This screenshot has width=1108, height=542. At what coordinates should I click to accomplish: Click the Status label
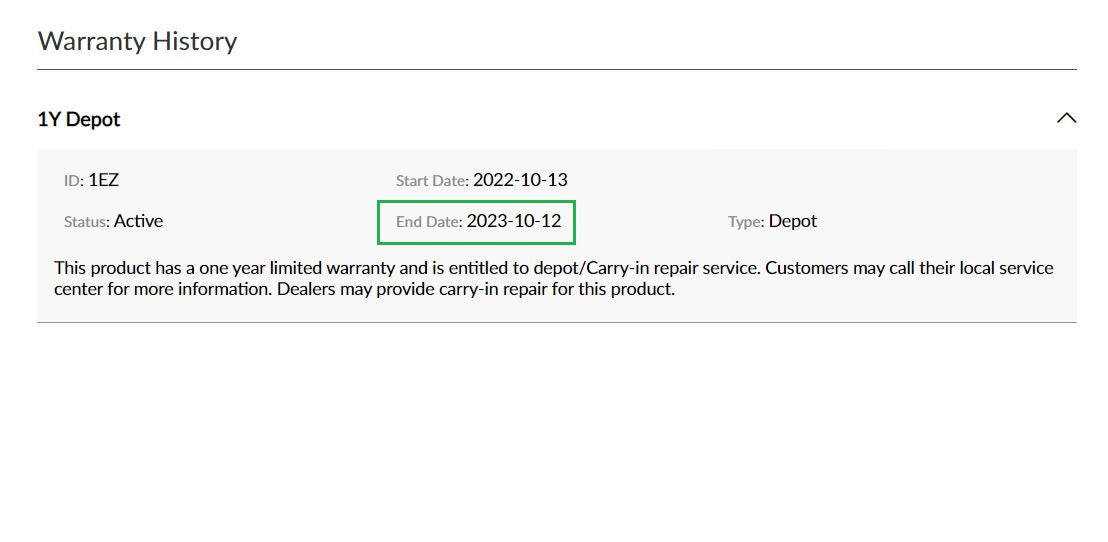(x=86, y=222)
